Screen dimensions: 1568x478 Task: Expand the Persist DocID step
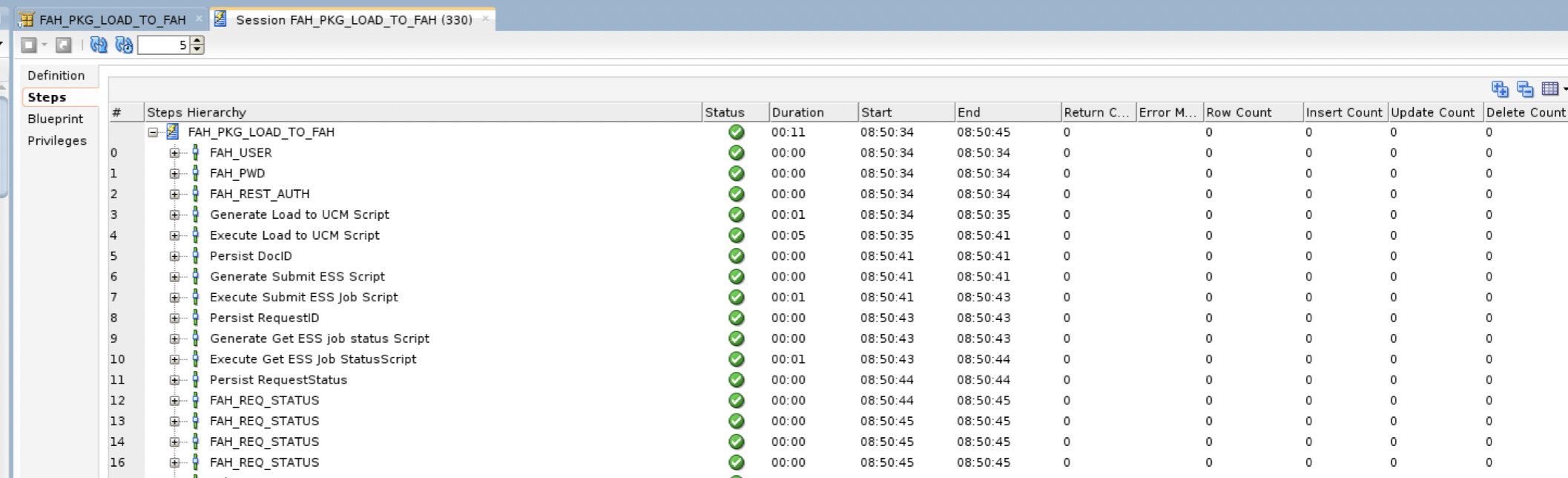[174, 256]
